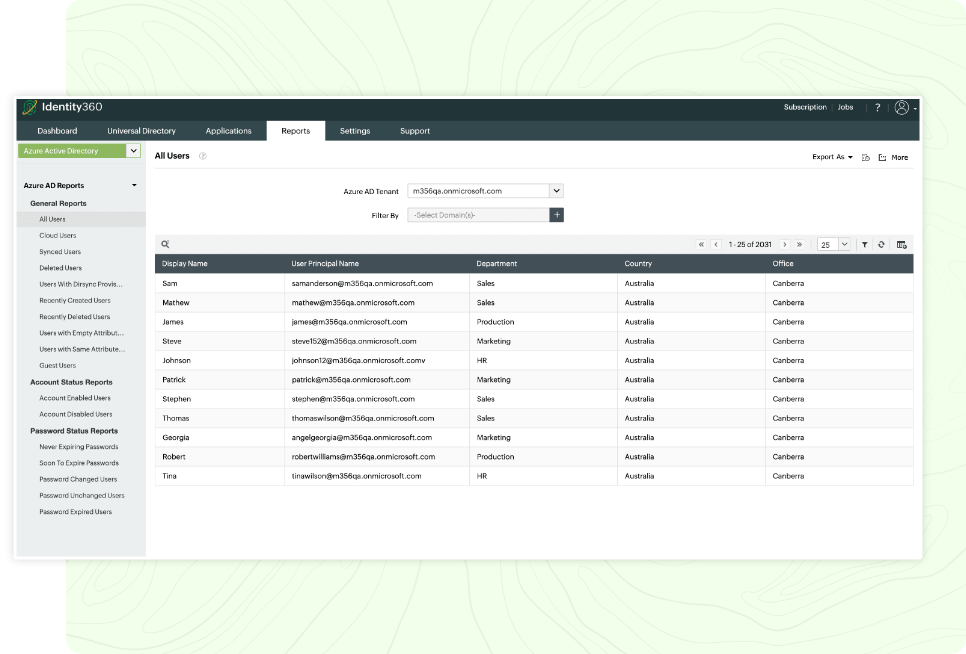Collapse the Azure AD Reports section
Viewport: 966px width, 654px height.
[x=133, y=185]
